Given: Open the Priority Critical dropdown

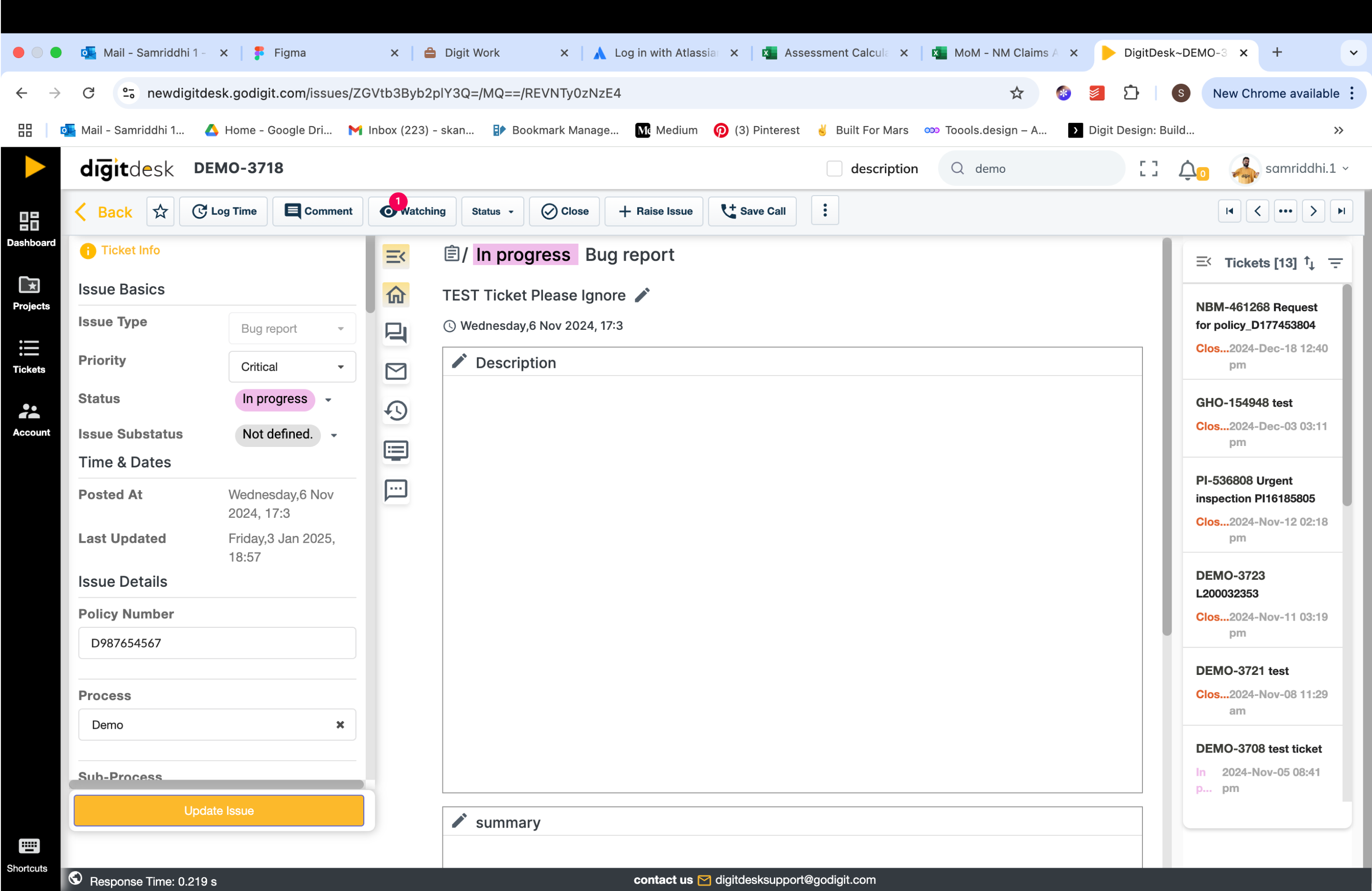Looking at the screenshot, I should [x=292, y=366].
